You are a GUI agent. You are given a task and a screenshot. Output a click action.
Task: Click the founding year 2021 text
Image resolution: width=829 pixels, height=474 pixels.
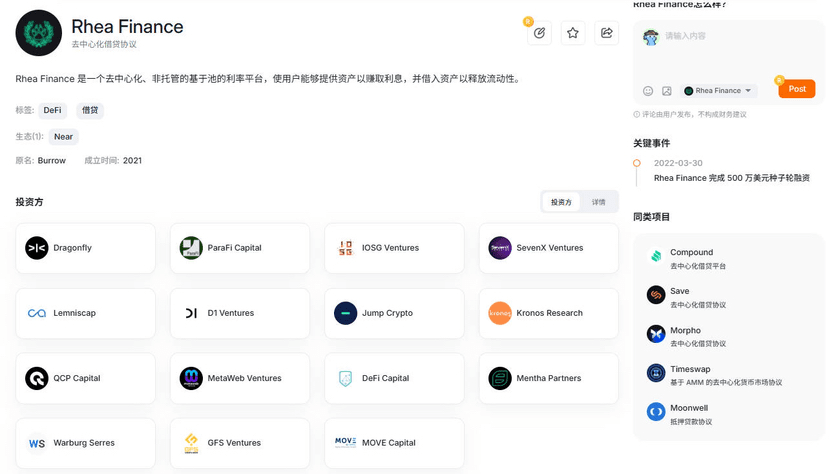coord(132,161)
